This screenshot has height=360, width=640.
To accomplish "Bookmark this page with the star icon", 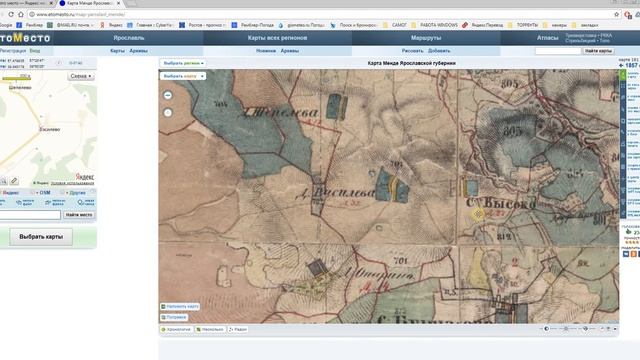I will tap(617, 14).
